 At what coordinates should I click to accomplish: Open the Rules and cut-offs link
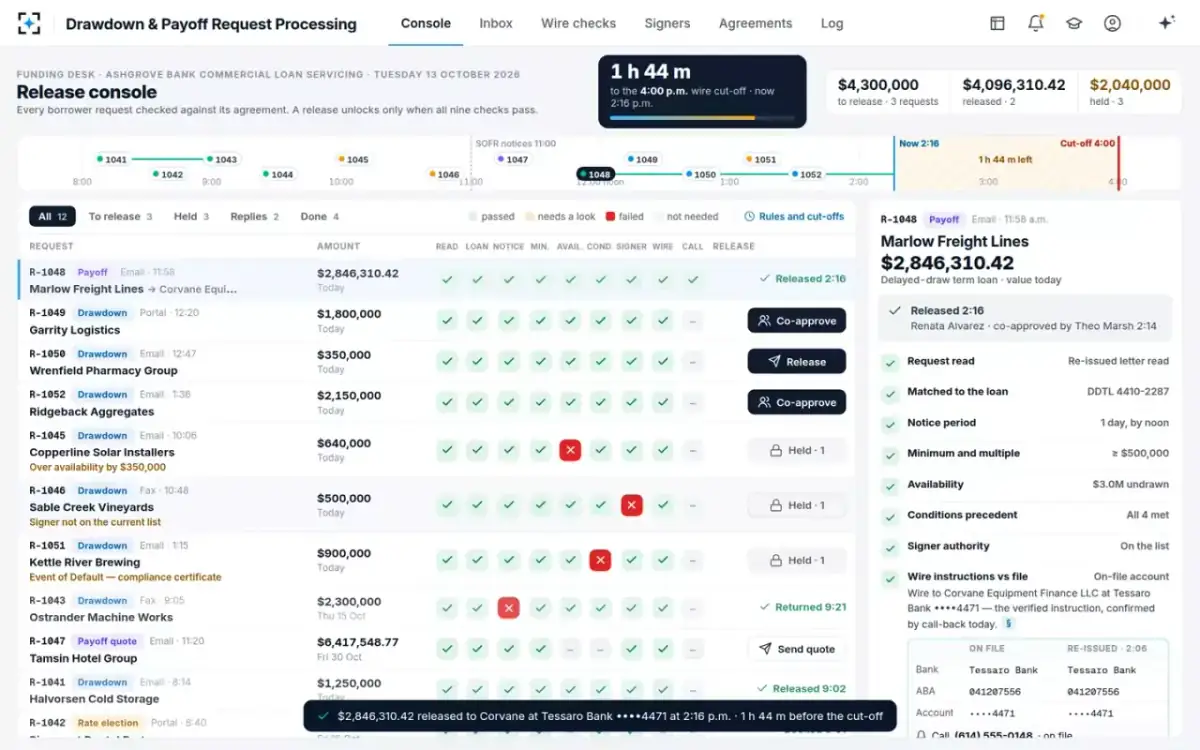tap(794, 216)
